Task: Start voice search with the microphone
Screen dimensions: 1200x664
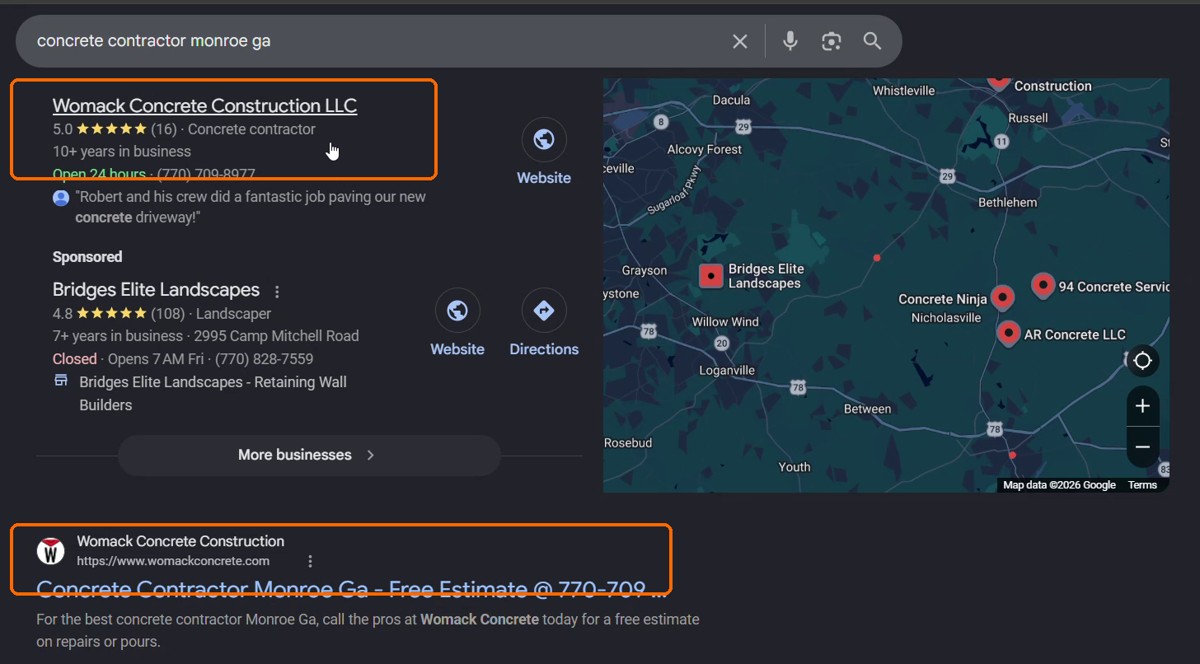Action: pyautogui.click(x=790, y=41)
